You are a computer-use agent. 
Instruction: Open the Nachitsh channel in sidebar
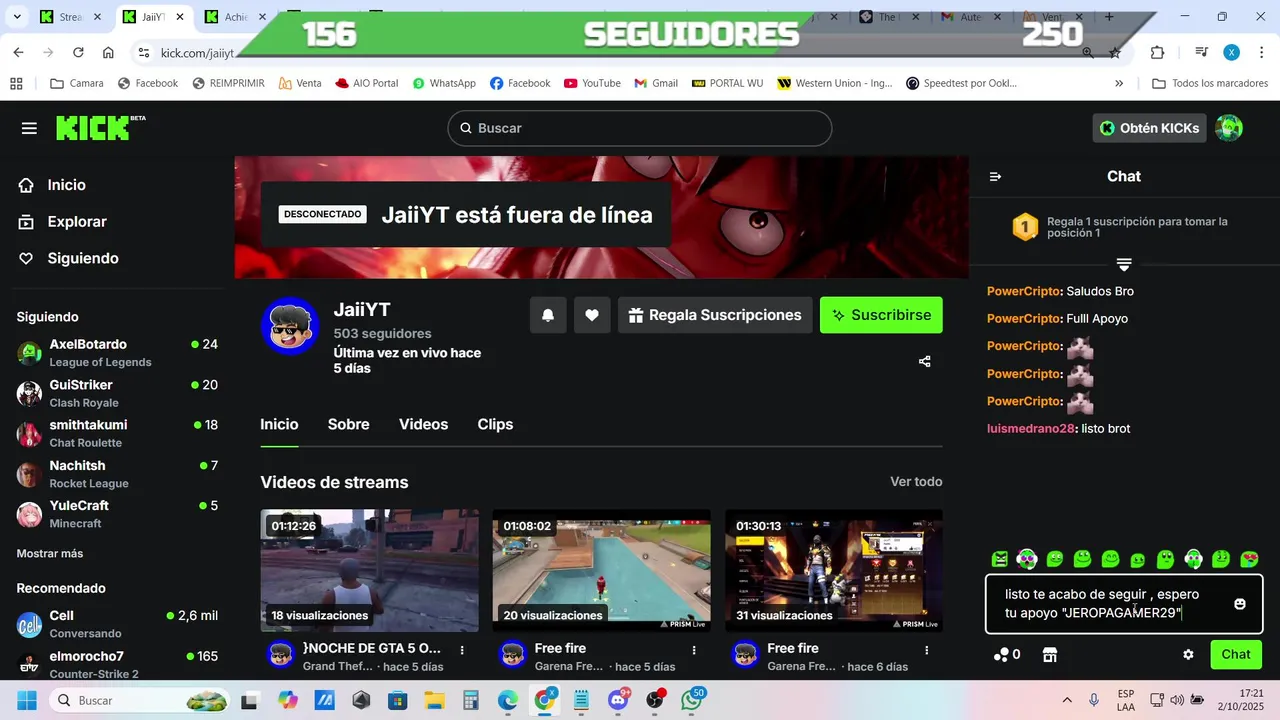click(x=117, y=474)
